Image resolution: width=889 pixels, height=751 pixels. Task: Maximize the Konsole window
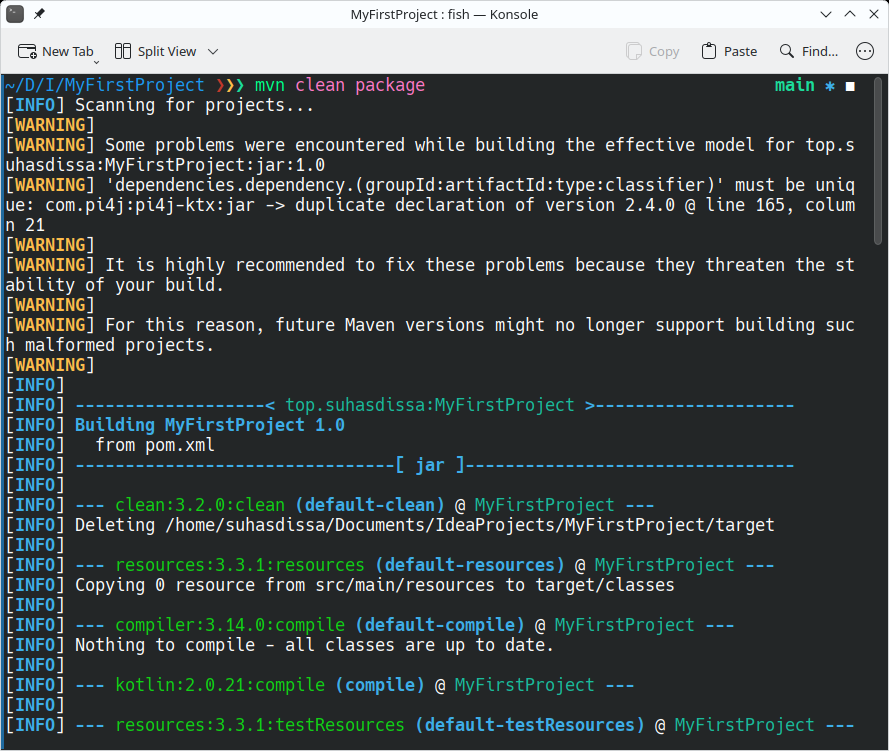coord(850,14)
